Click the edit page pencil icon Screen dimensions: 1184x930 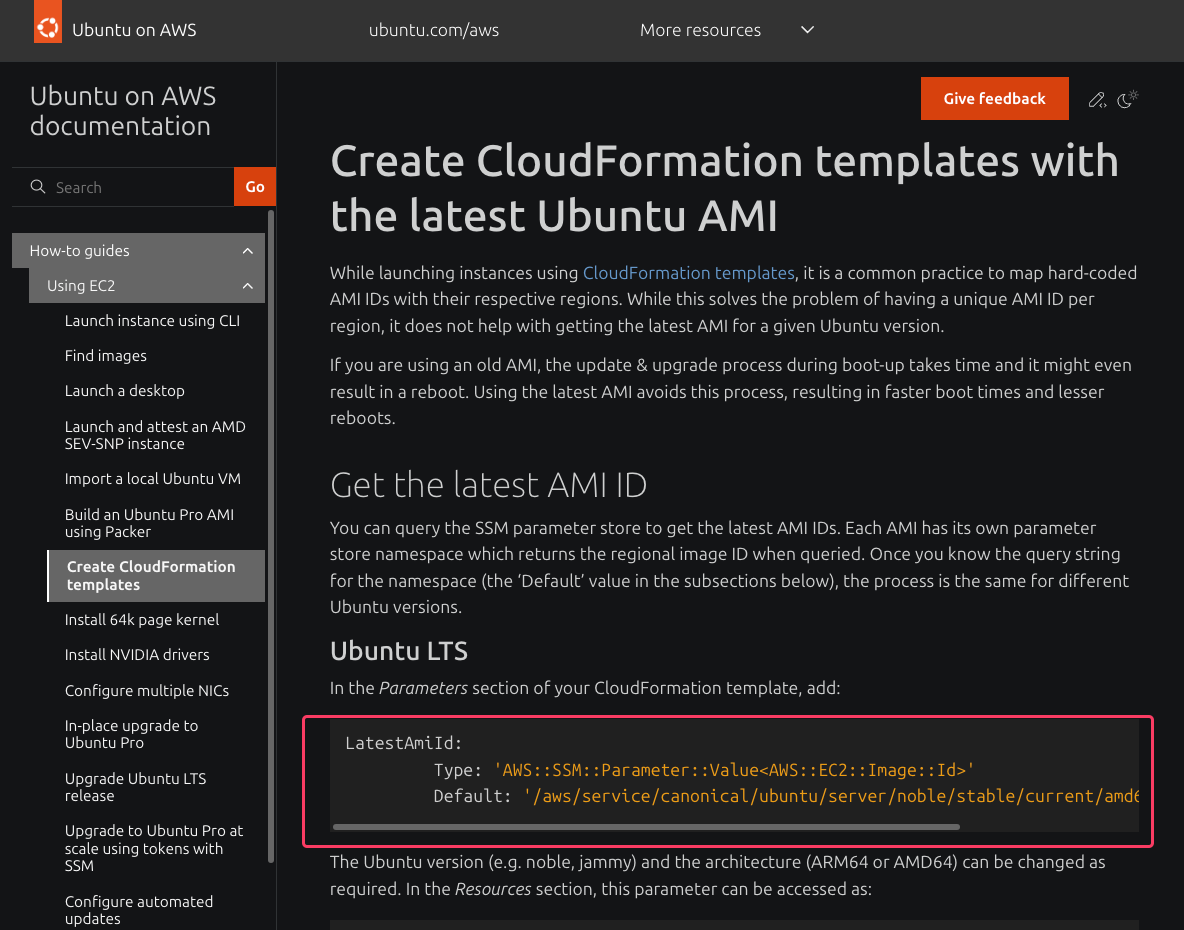[1097, 99]
